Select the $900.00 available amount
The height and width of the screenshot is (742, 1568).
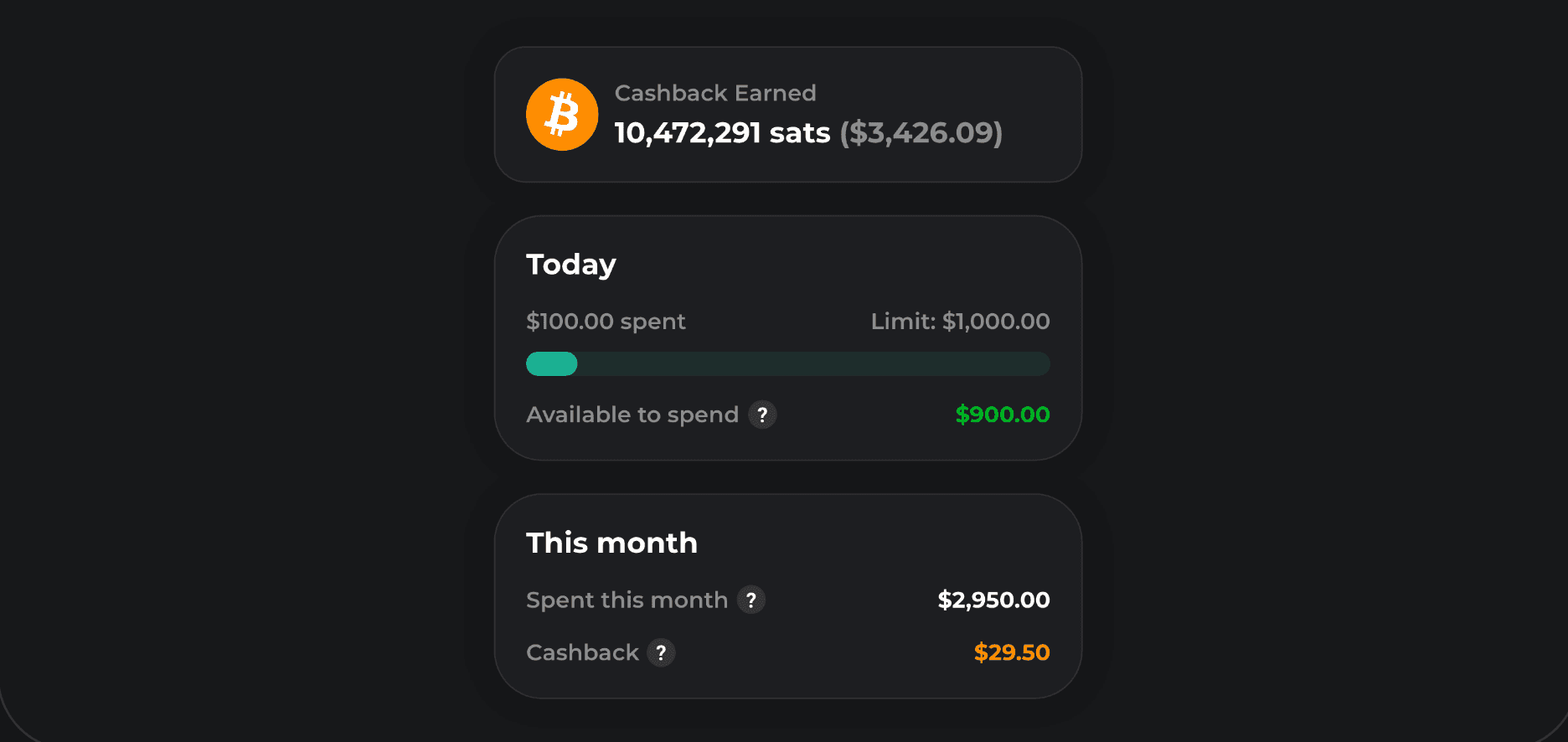click(1002, 415)
